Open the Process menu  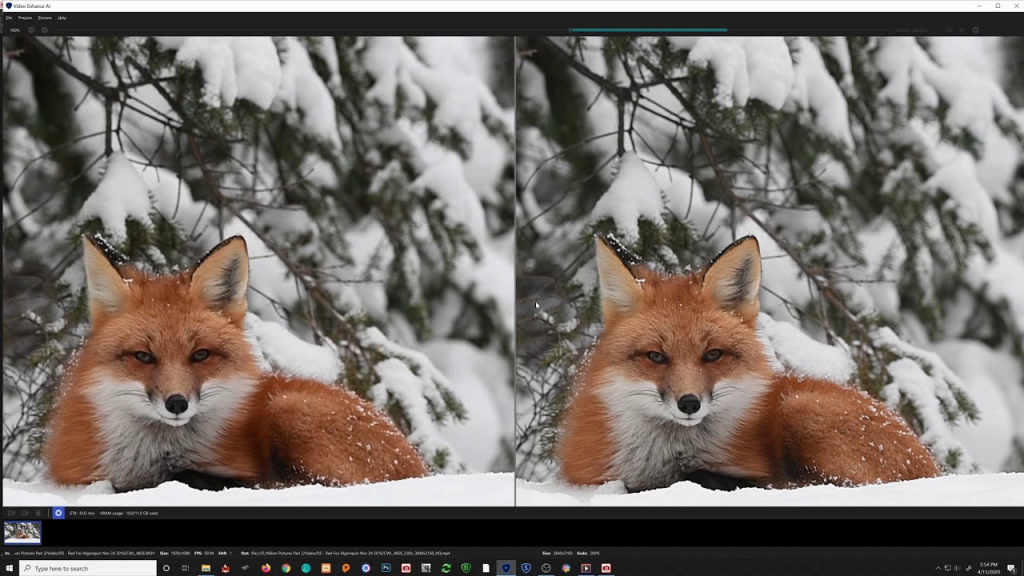point(45,17)
